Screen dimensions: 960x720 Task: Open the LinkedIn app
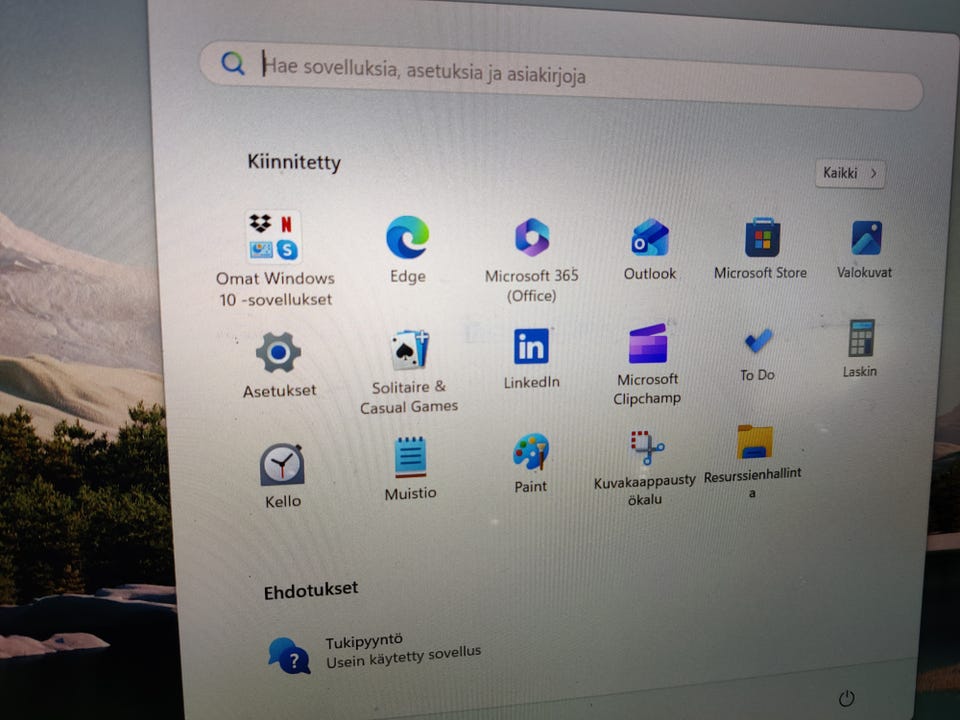pyautogui.click(x=531, y=358)
